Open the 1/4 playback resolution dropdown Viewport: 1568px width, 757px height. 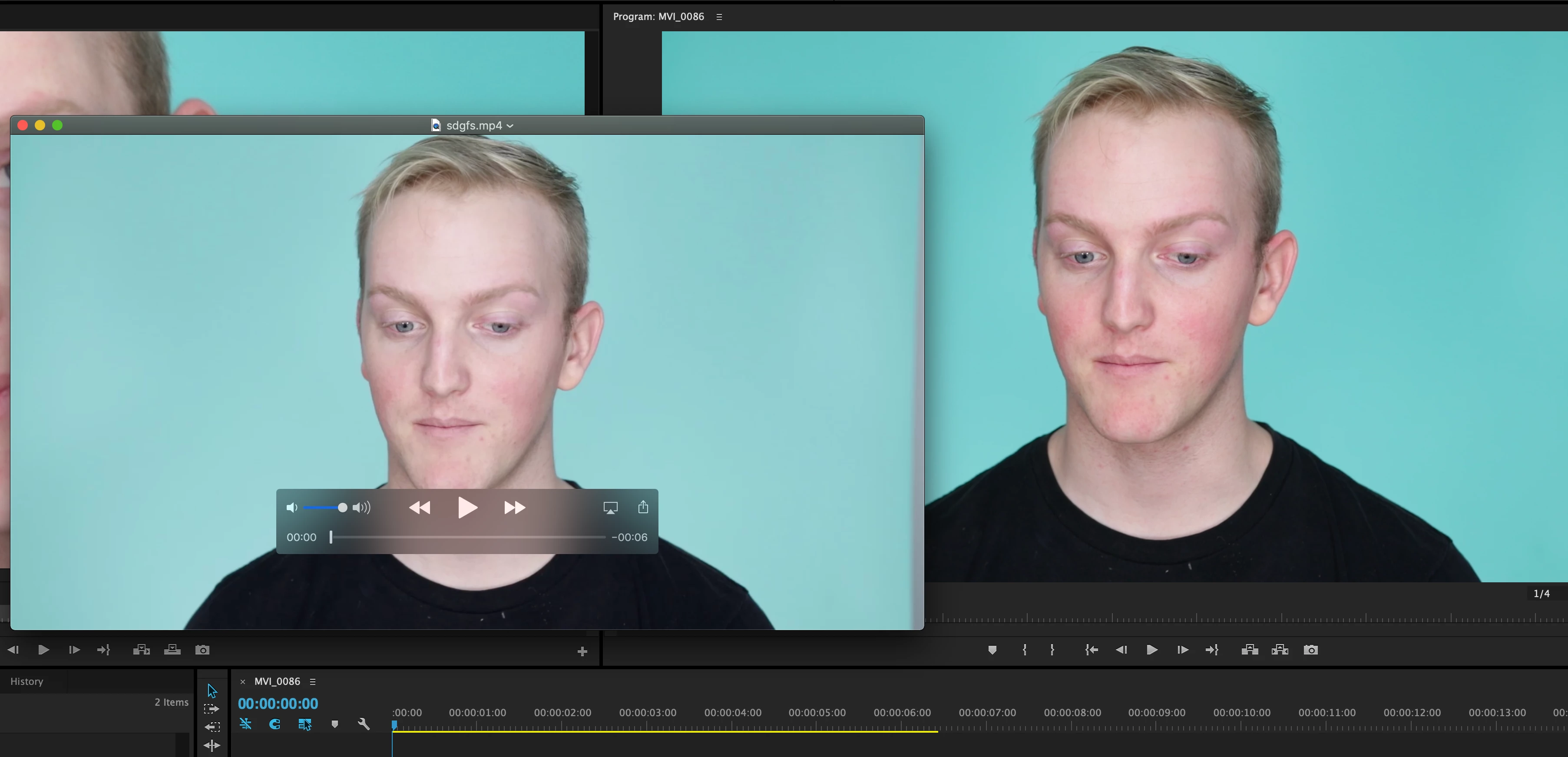pos(1541,593)
